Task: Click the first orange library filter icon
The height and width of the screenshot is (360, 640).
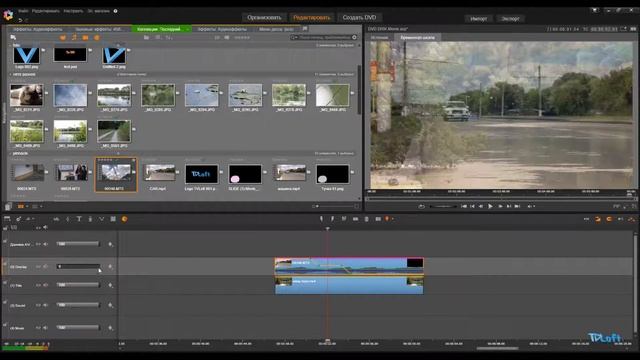Action: pos(63,38)
